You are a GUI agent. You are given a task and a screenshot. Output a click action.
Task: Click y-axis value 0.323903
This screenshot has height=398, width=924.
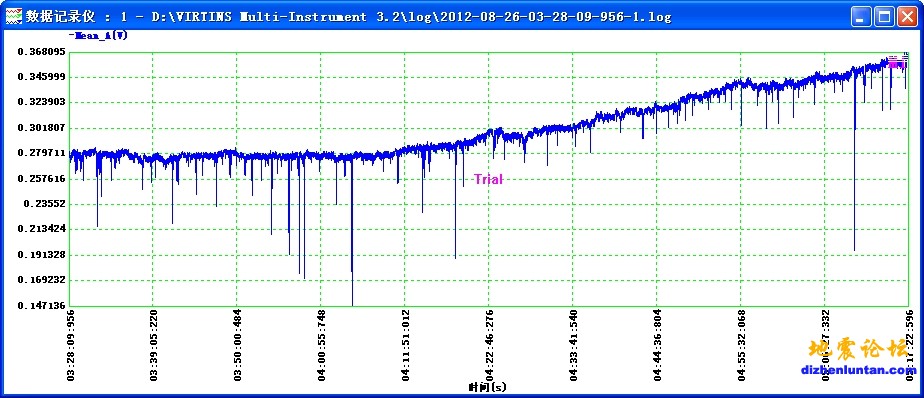tap(41, 103)
